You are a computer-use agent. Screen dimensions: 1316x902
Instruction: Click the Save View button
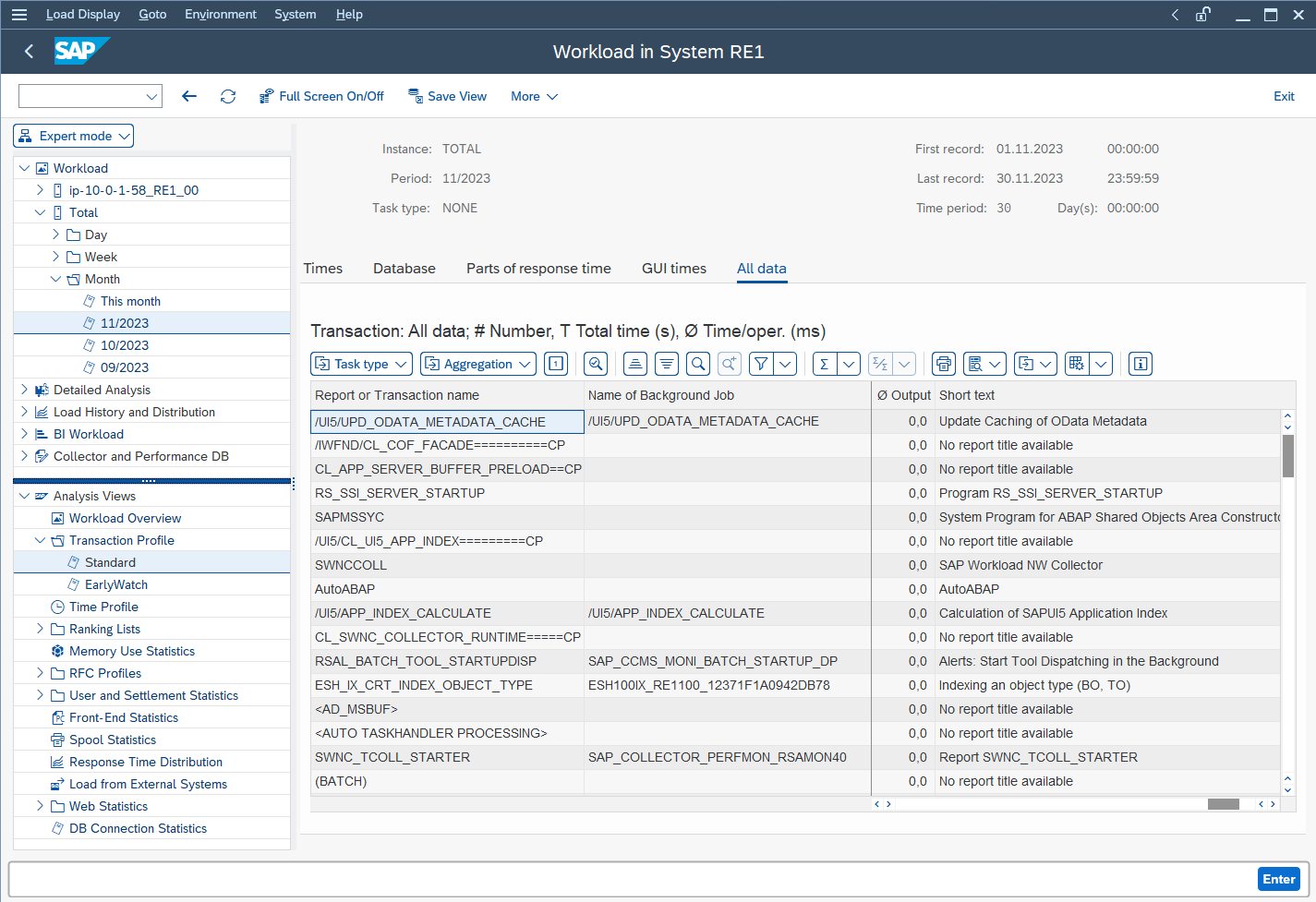pos(448,96)
